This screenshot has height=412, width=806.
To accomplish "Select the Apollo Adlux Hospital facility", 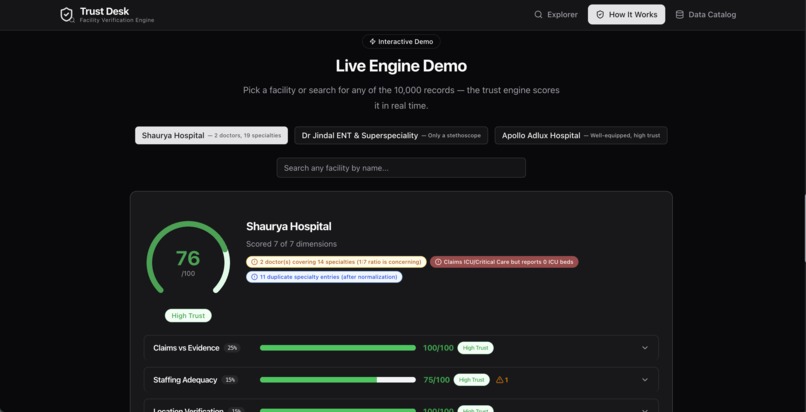I will 581,136.
